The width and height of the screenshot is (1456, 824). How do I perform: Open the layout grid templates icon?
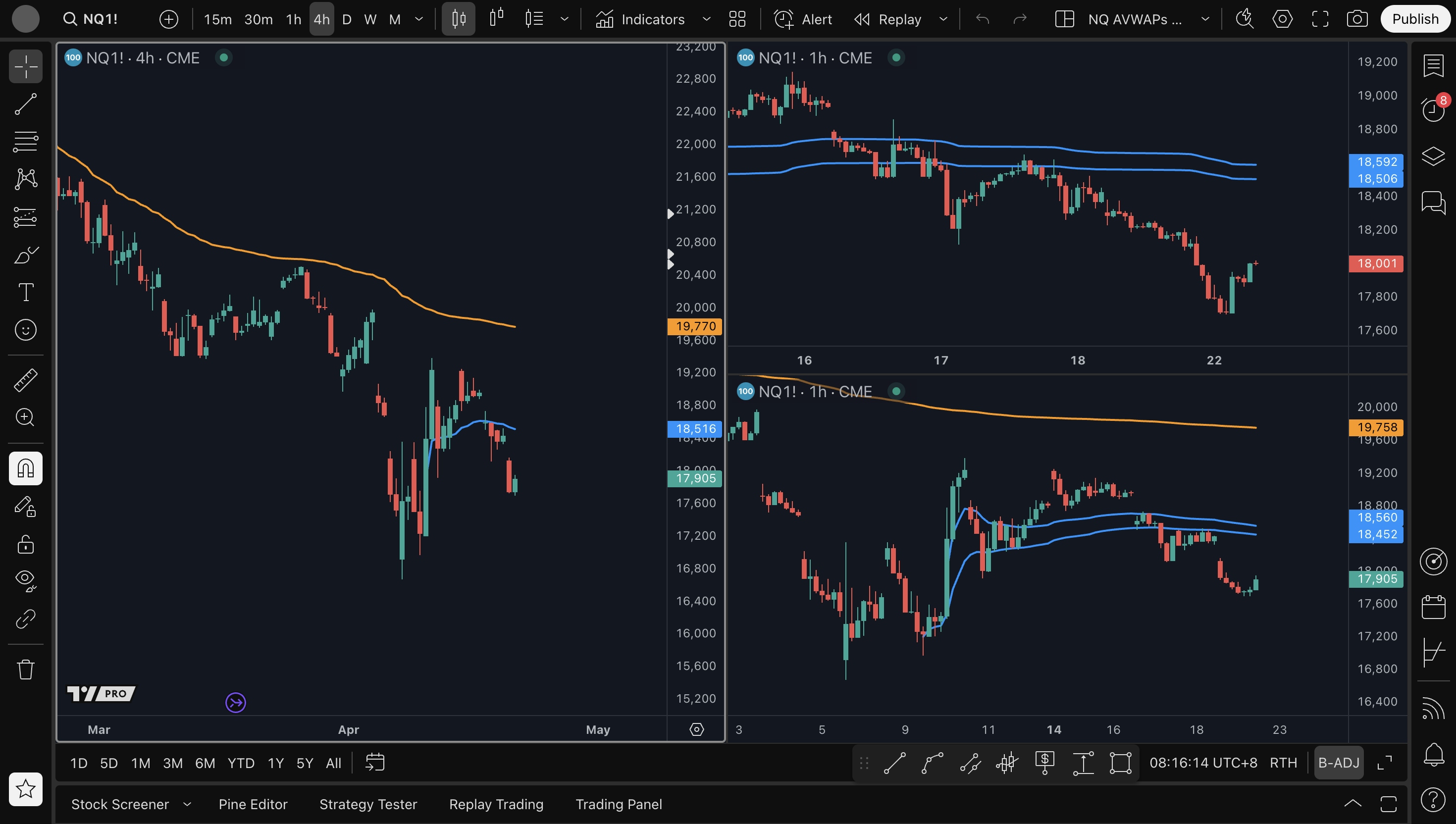coord(737,19)
